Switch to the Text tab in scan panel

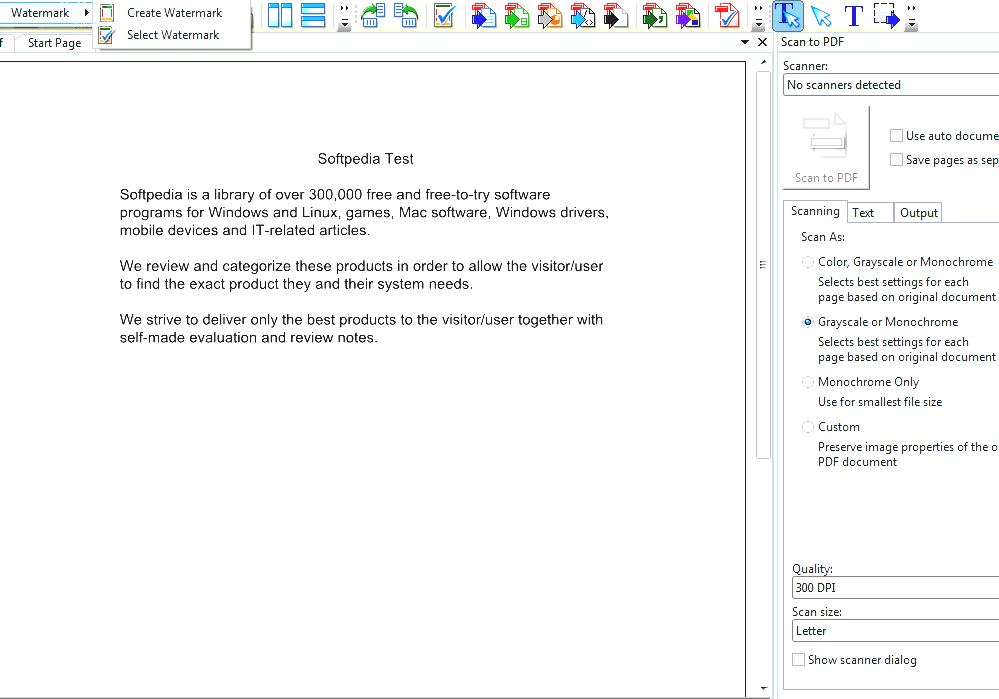point(870,213)
